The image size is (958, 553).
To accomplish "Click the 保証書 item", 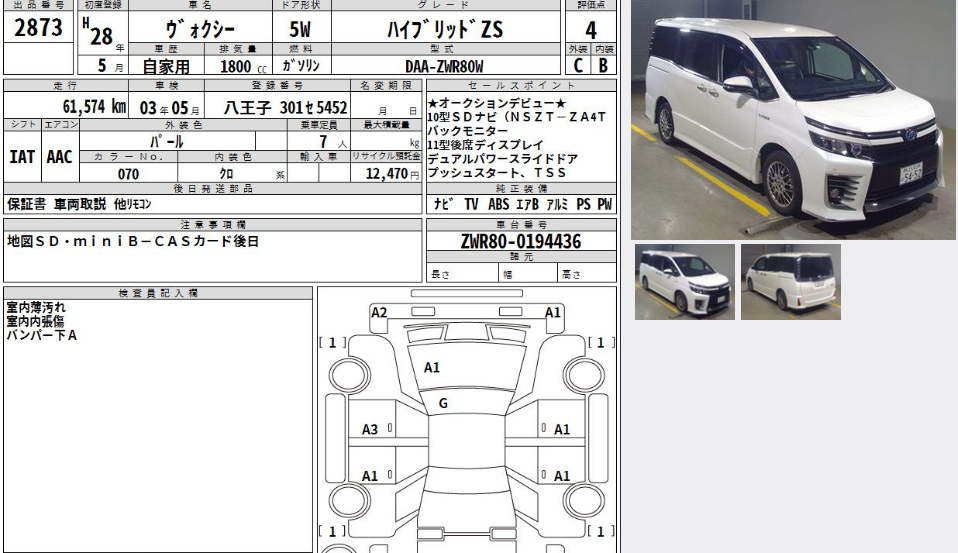I will (x=26, y=204).
